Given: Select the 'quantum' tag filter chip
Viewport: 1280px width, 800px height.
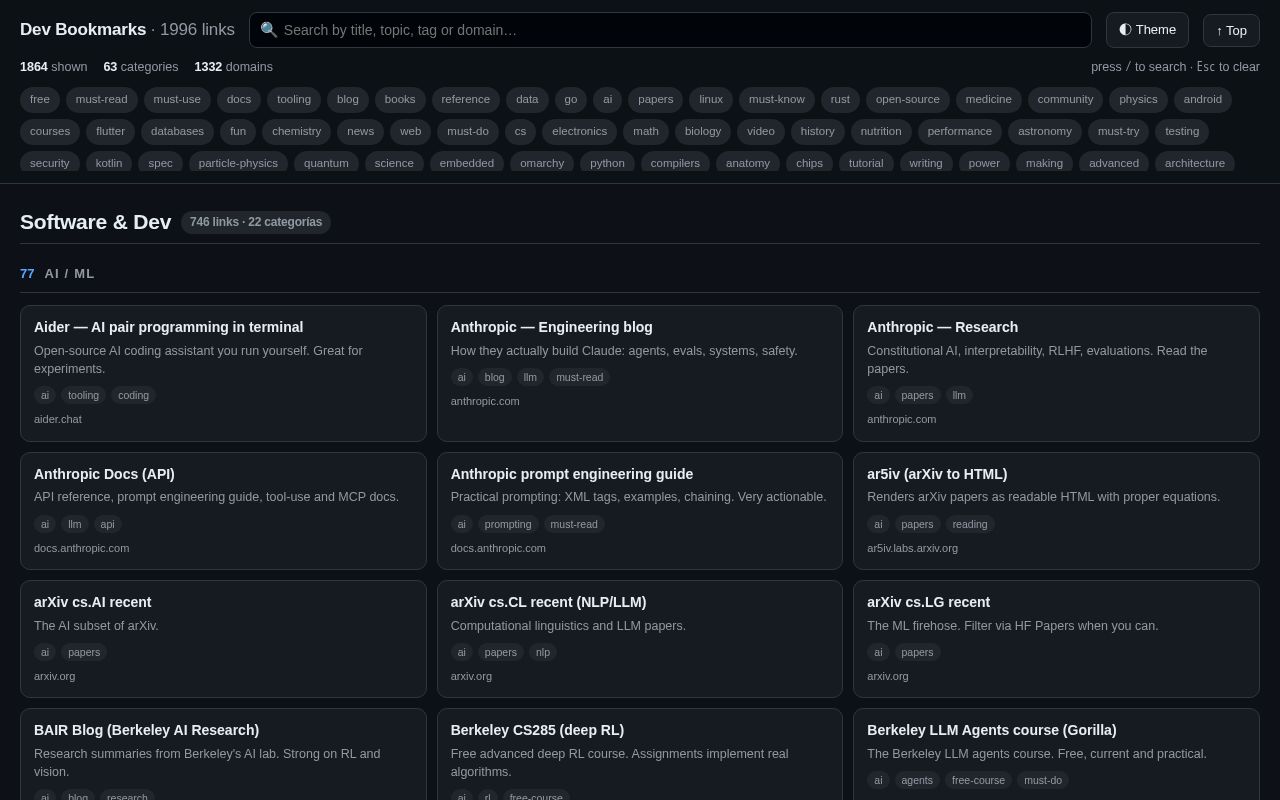Looking at the screenshot, I should click(326, 162).
